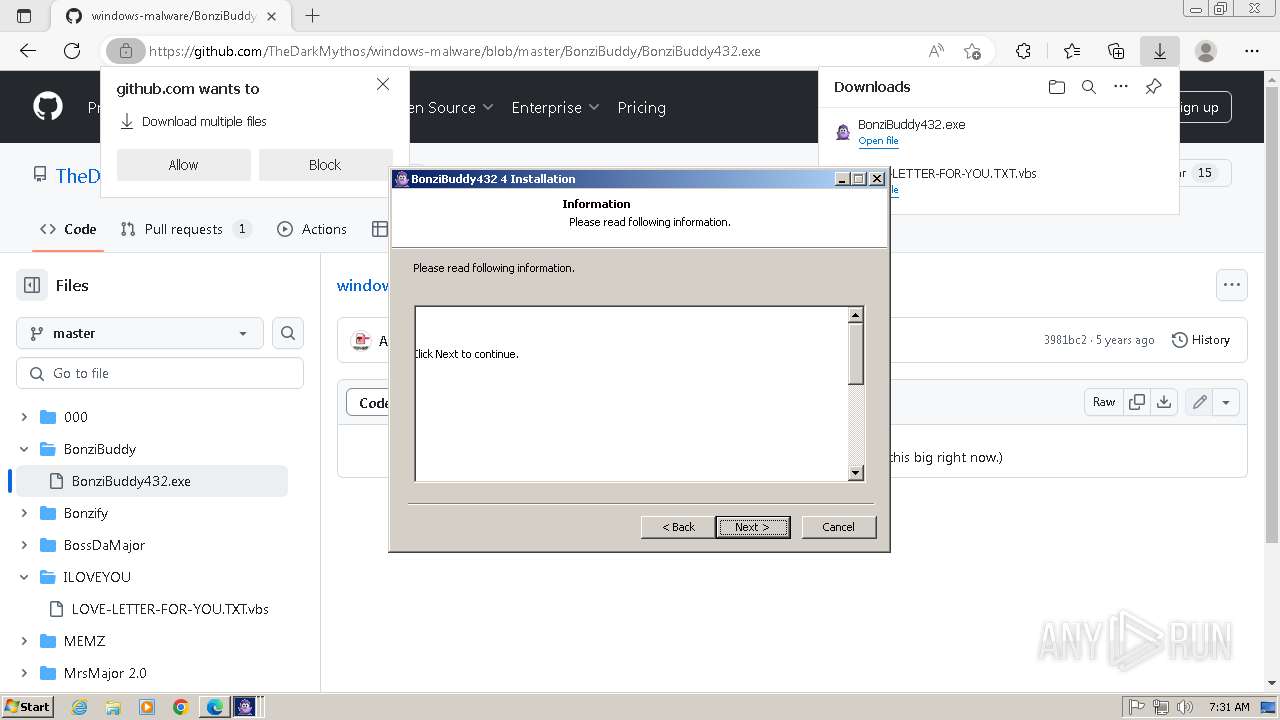Open the browser extensions icon
The height and width of the screenshot is (720, 1280).
1023,51
